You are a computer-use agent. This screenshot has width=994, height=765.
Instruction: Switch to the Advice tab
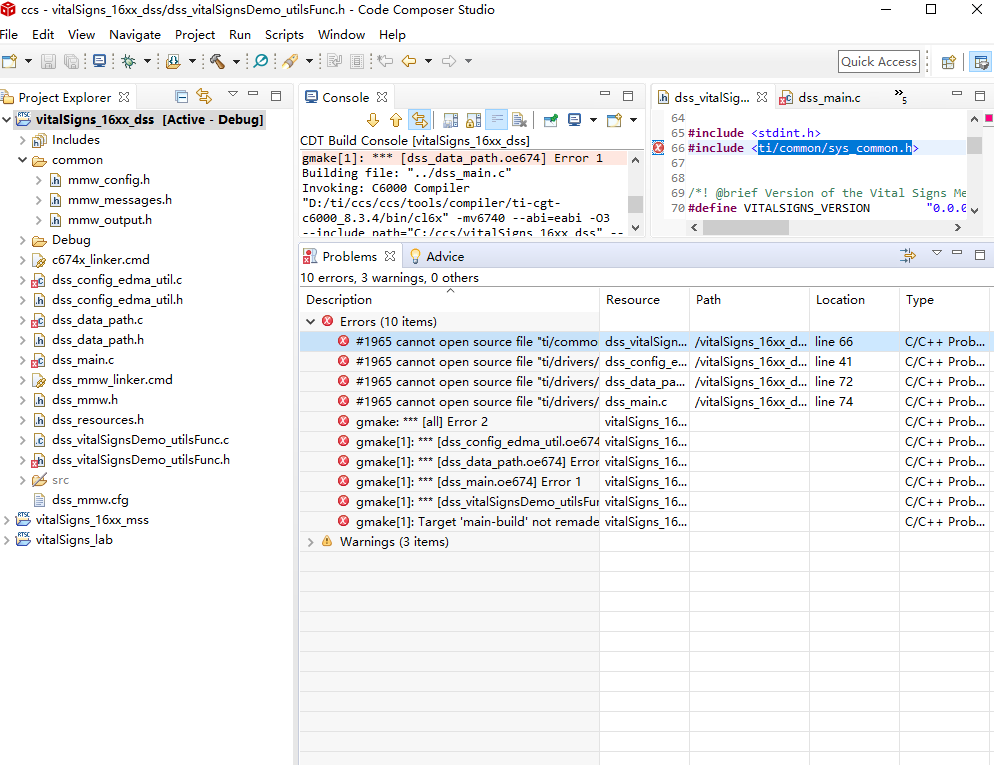click(x=444, y=257)
